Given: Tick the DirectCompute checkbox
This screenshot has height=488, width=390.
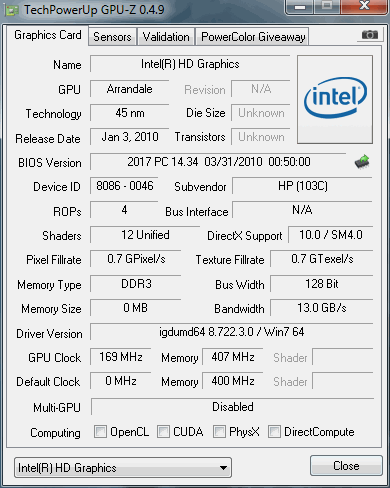Looking at the screenshot, I should click(274, 431).
